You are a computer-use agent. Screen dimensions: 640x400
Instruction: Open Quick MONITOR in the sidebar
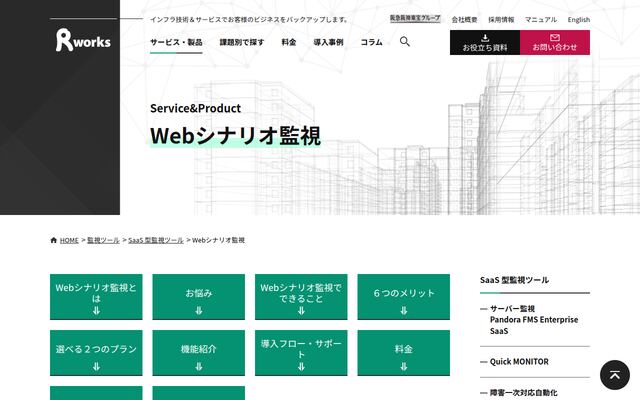(x=519, y=362)
